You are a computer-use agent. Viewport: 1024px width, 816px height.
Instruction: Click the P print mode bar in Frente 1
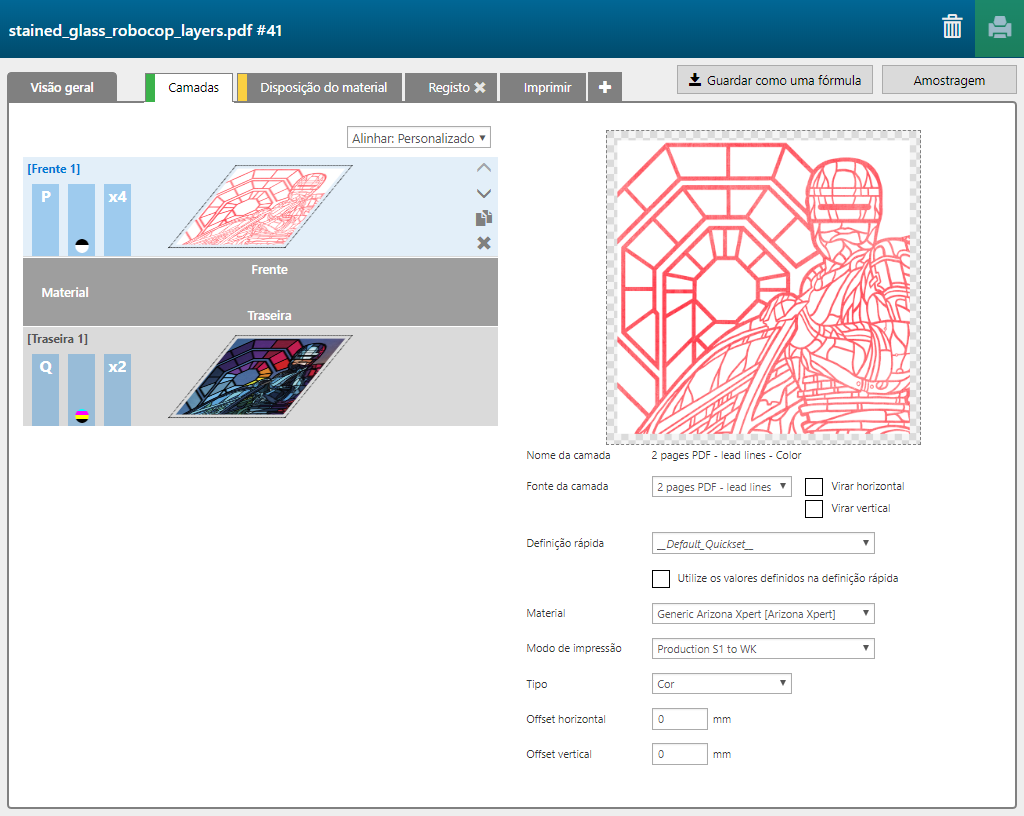pos(46,219)
